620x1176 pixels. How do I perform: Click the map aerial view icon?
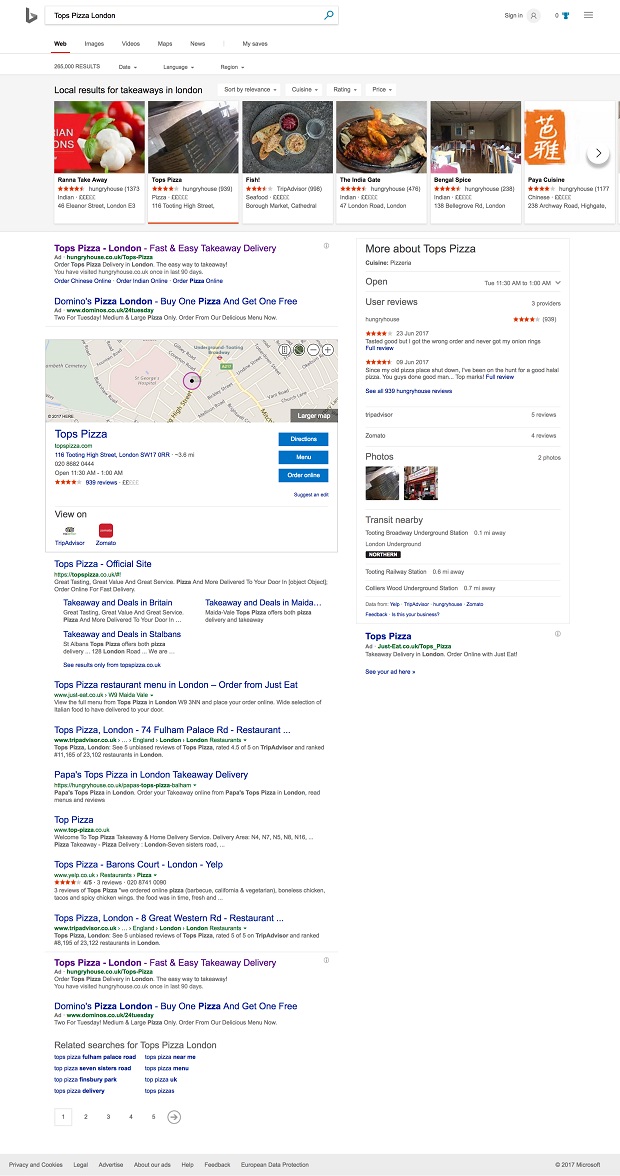tap(298, 350)
